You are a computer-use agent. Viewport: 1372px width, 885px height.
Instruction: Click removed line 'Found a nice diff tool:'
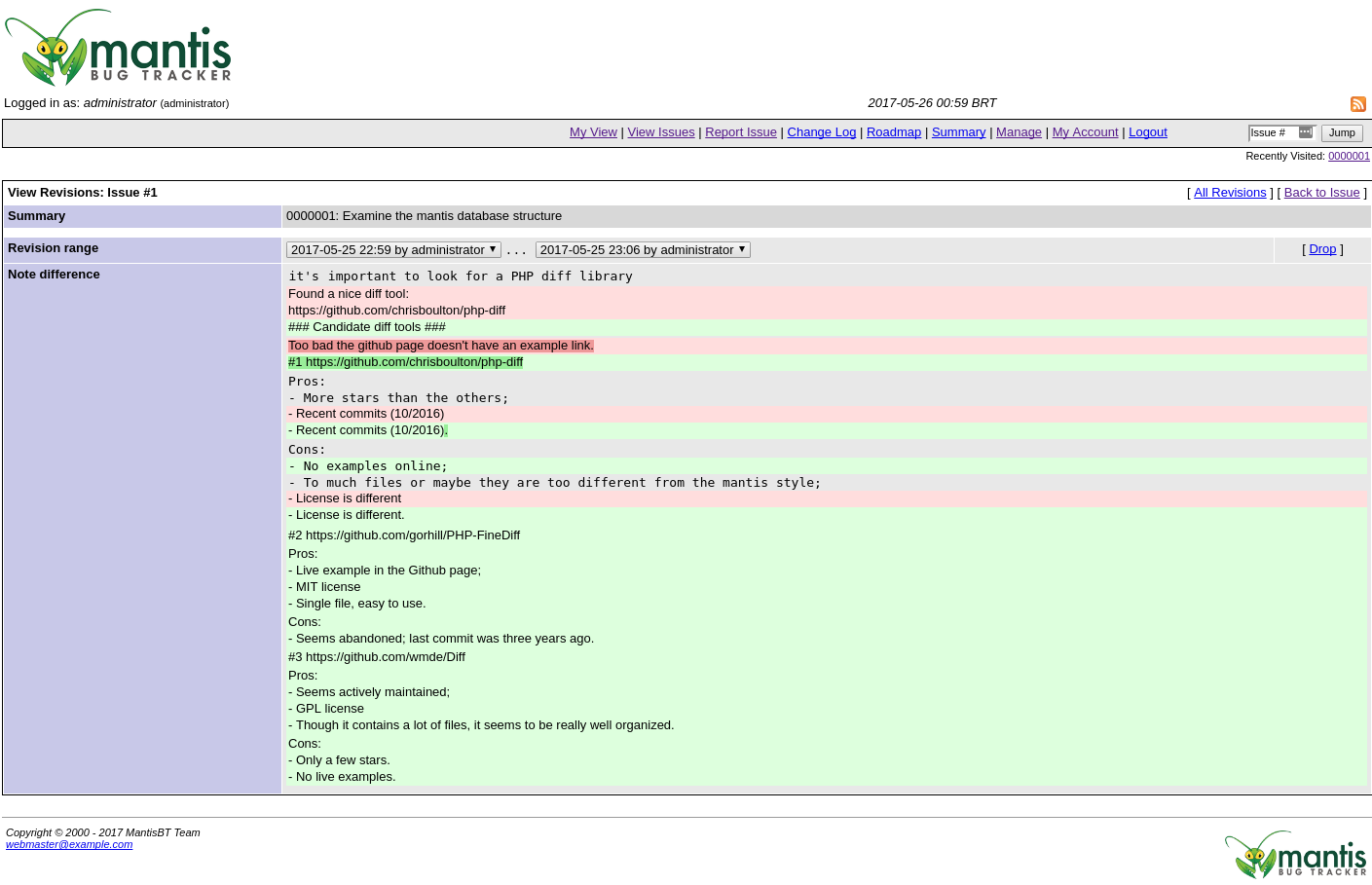(349, 294)
